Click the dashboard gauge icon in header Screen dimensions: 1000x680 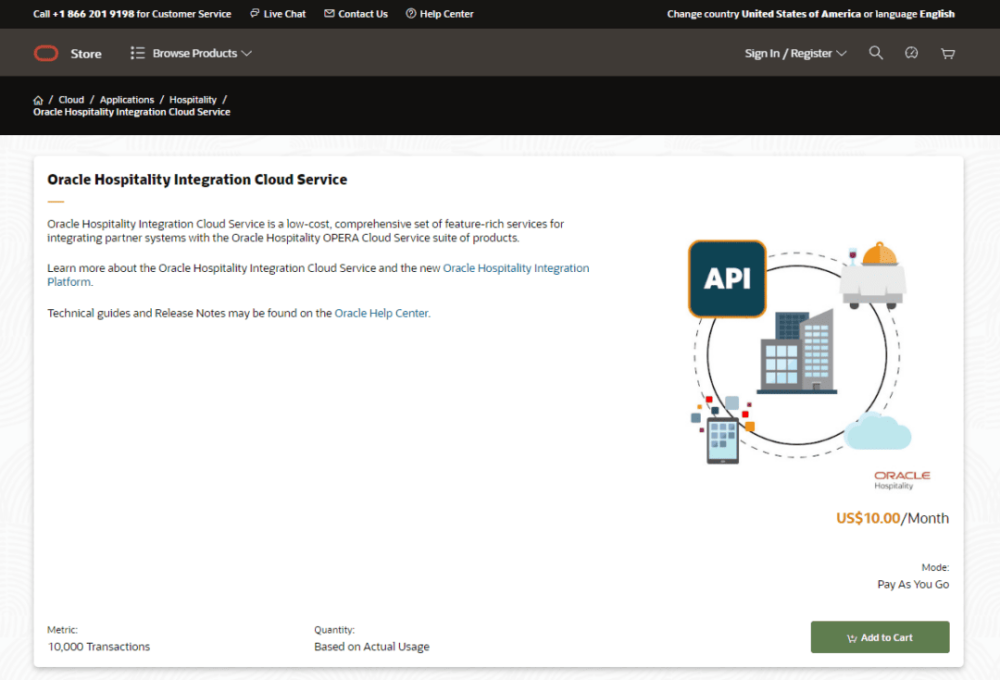click(911, 53)
